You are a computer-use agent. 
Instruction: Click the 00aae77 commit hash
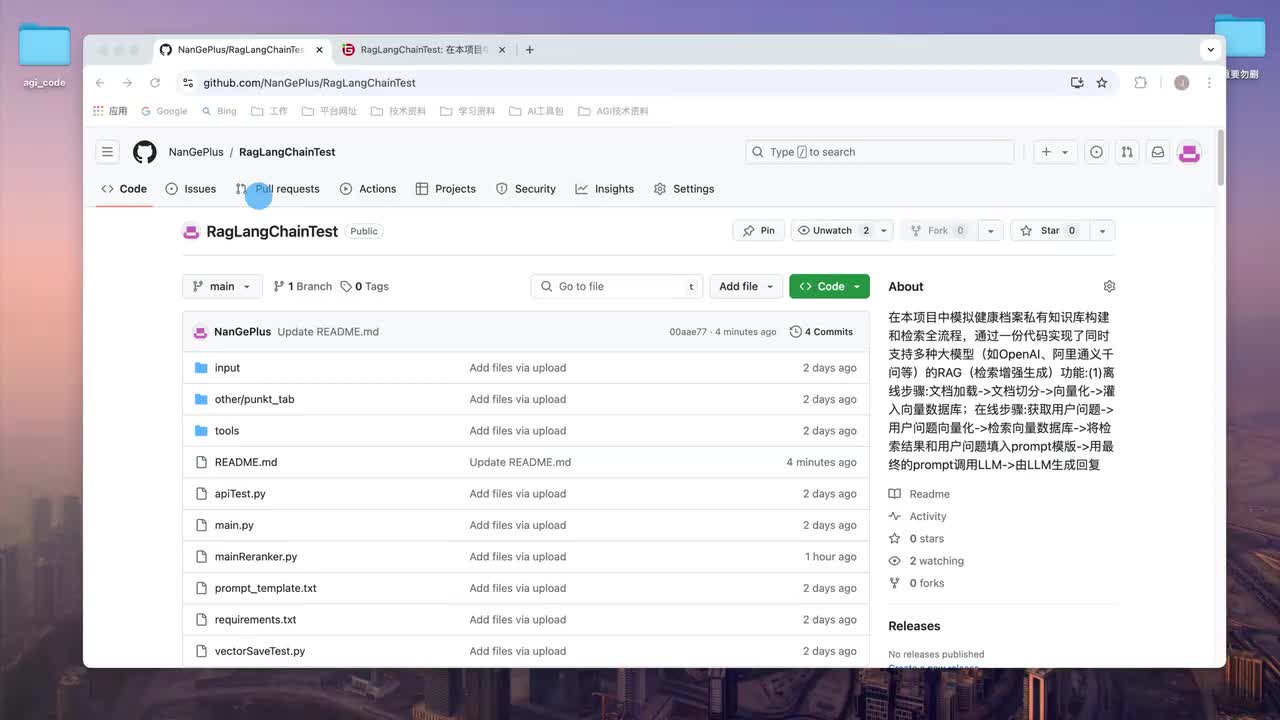pyautogui.click(x=688, y=332)
